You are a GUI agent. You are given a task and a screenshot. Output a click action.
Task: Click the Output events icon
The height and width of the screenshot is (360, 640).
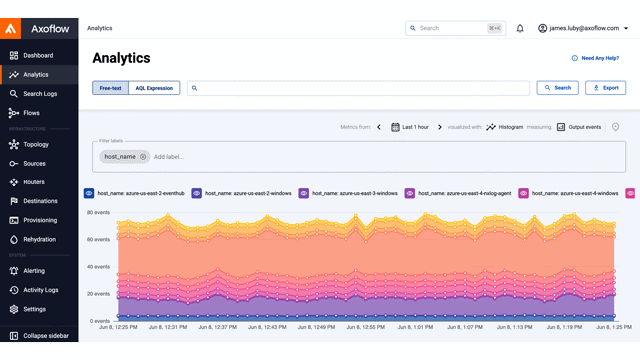561,127
